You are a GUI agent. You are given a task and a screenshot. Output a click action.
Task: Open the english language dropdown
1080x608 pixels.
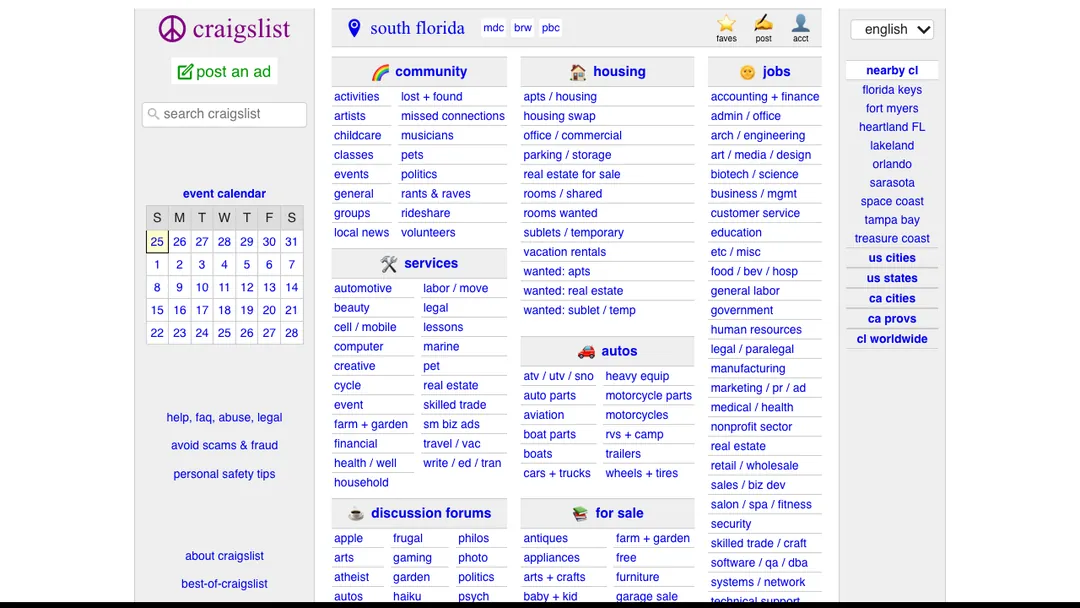tap(892, 30)
